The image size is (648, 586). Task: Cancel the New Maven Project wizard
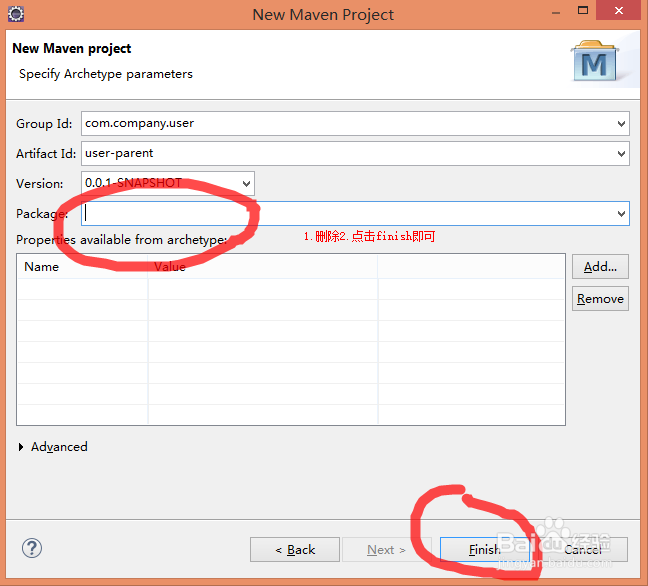tap(583, 550)
